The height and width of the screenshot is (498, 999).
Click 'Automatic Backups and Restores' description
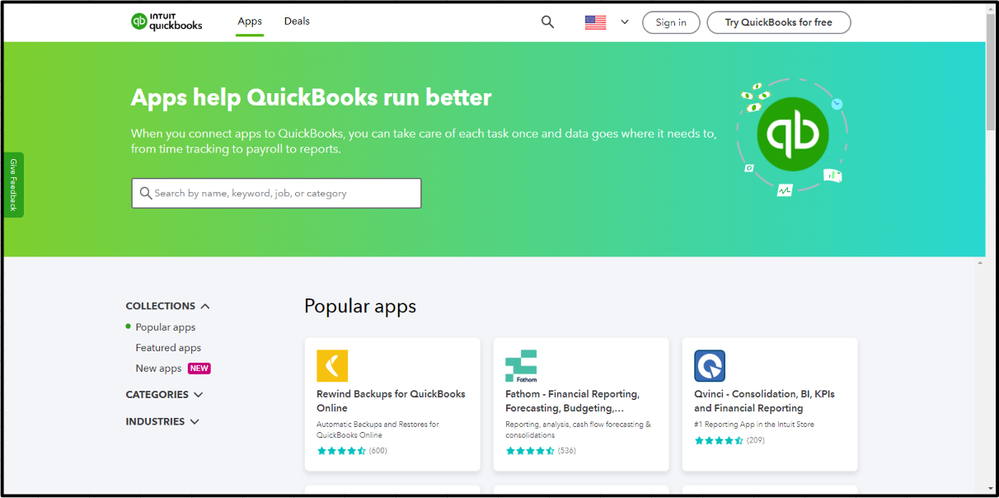click(x=378, y=430)
